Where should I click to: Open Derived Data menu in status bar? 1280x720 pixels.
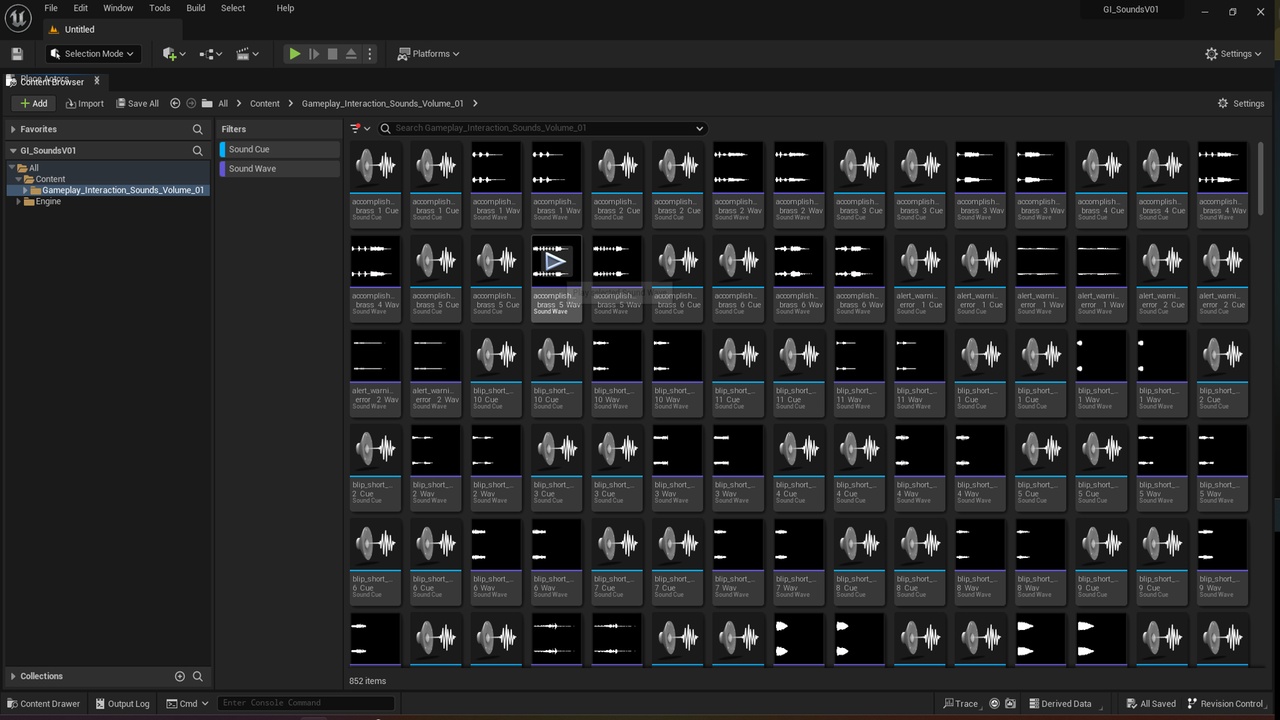[x=1061, y=703]
